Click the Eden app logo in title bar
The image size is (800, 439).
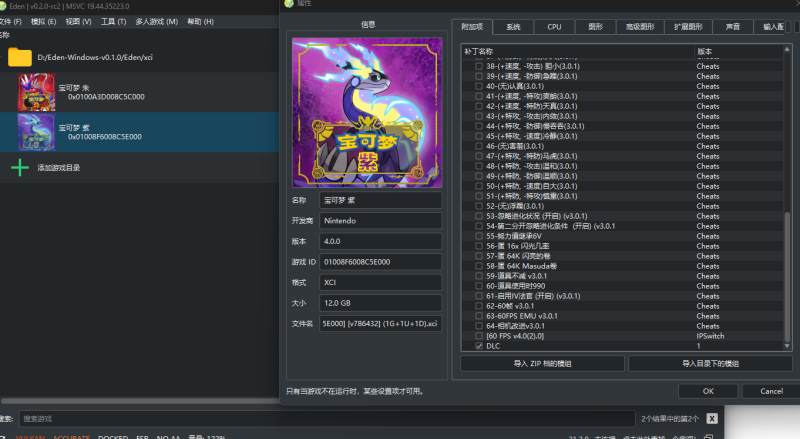coord(3,6)
